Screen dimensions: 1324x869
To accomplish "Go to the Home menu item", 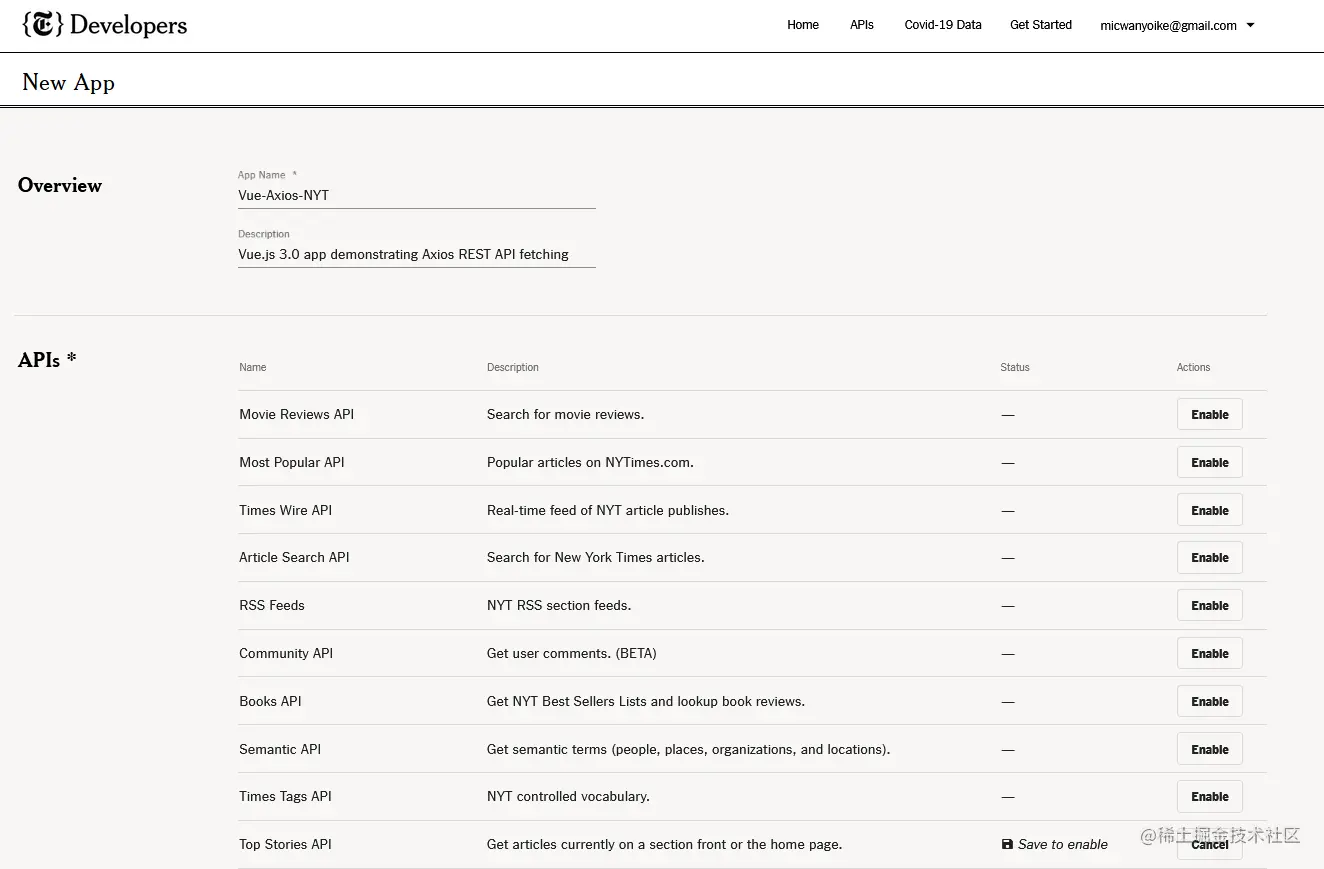I will [x=803, y=25].
